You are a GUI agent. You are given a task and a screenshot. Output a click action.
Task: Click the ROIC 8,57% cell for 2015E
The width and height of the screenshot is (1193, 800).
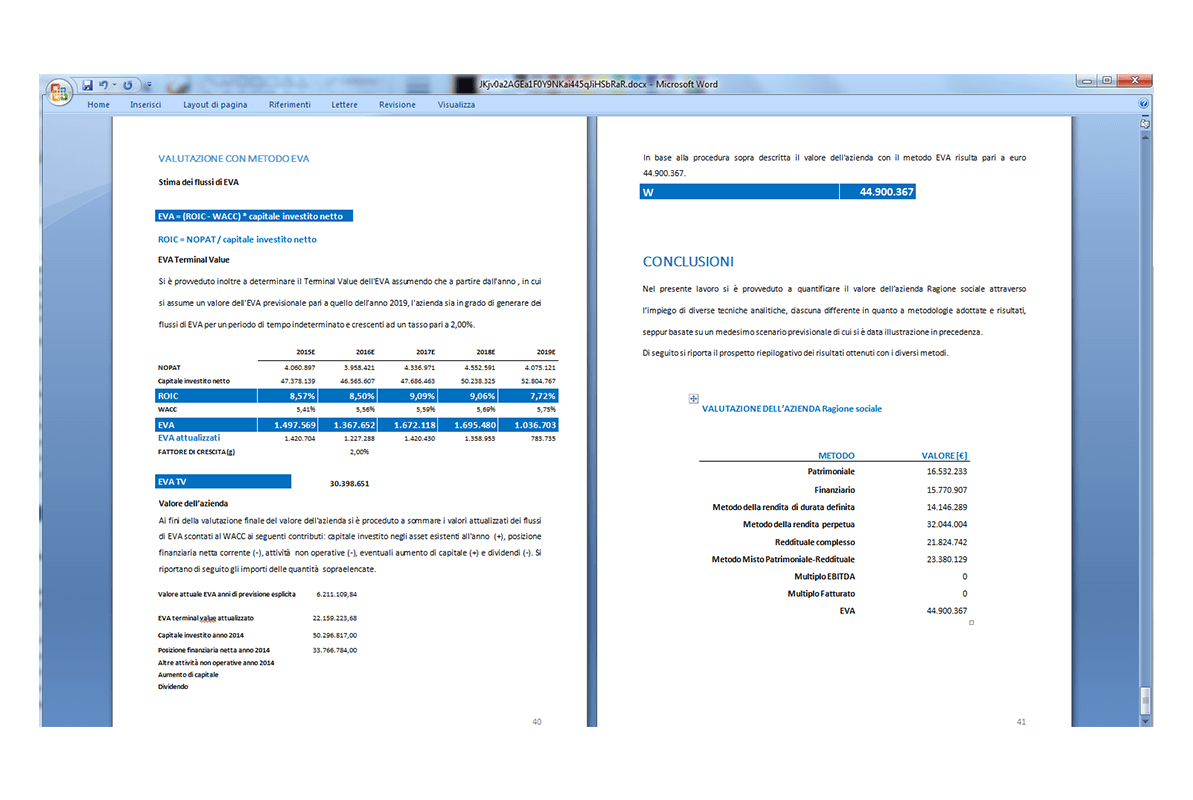click(288, 396)
